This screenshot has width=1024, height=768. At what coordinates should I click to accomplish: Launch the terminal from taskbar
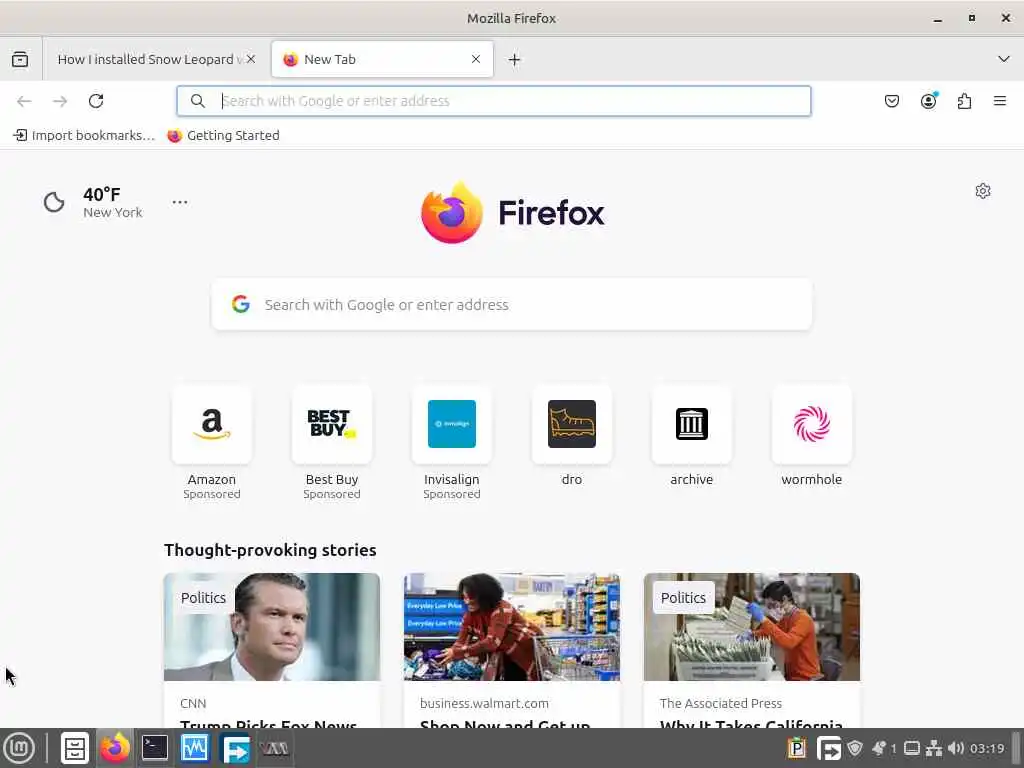click(x=155, y=748)
